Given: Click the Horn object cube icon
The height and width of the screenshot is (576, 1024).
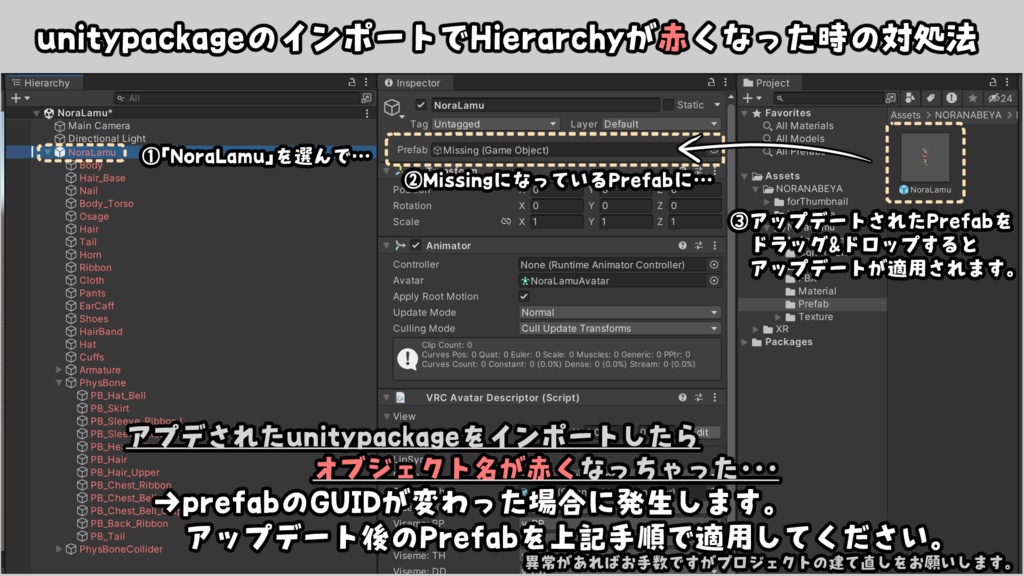Looking at the screenshot, I should pyautogui.click(x=71, y=255).
